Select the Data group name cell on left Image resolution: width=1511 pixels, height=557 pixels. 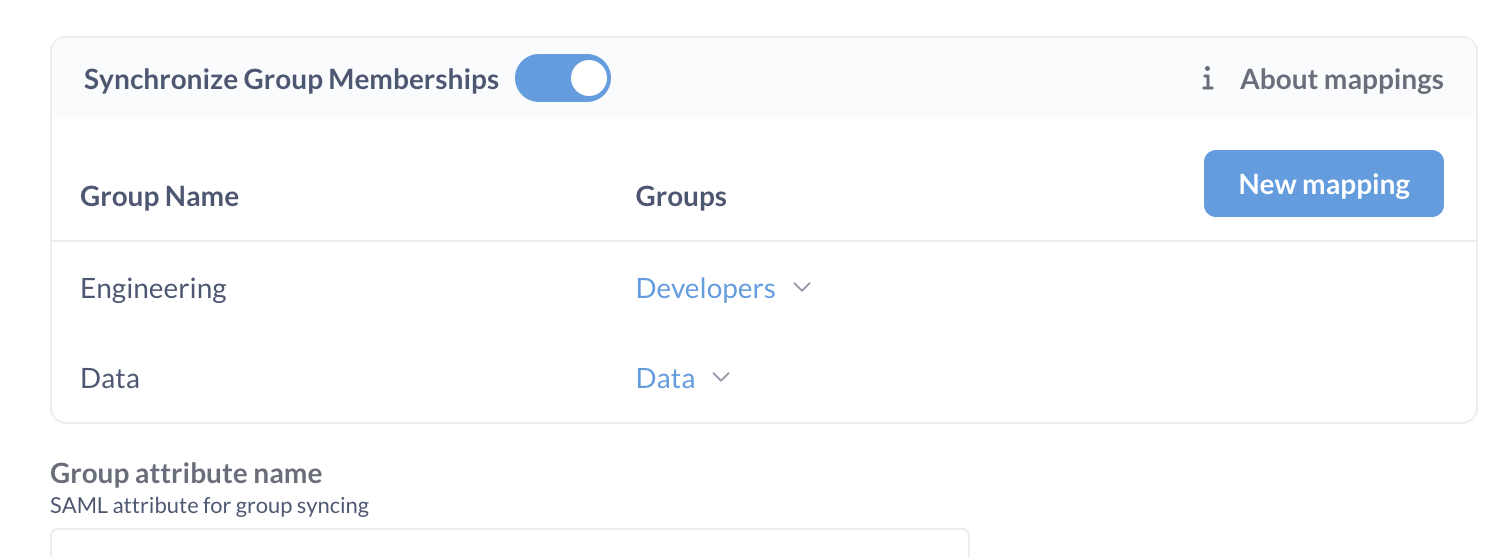(x=109, y=379)
